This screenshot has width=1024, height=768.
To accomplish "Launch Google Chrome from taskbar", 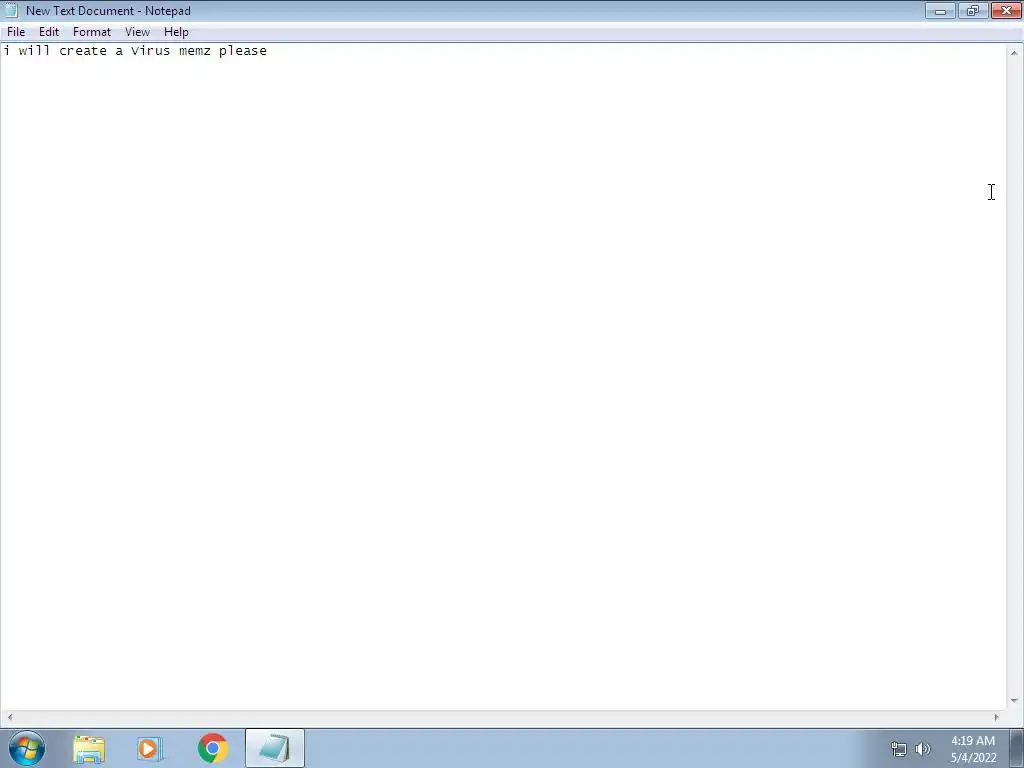I will [212, 748].
